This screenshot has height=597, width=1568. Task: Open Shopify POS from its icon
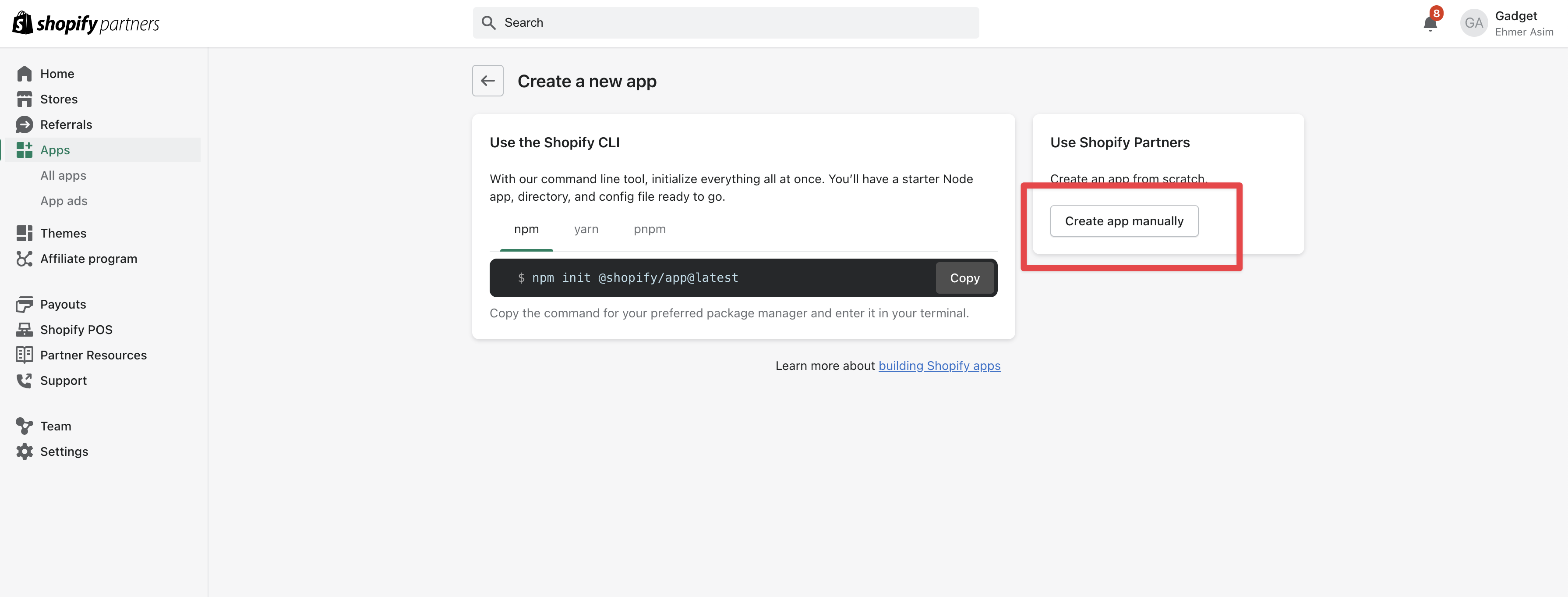[25, 329]
